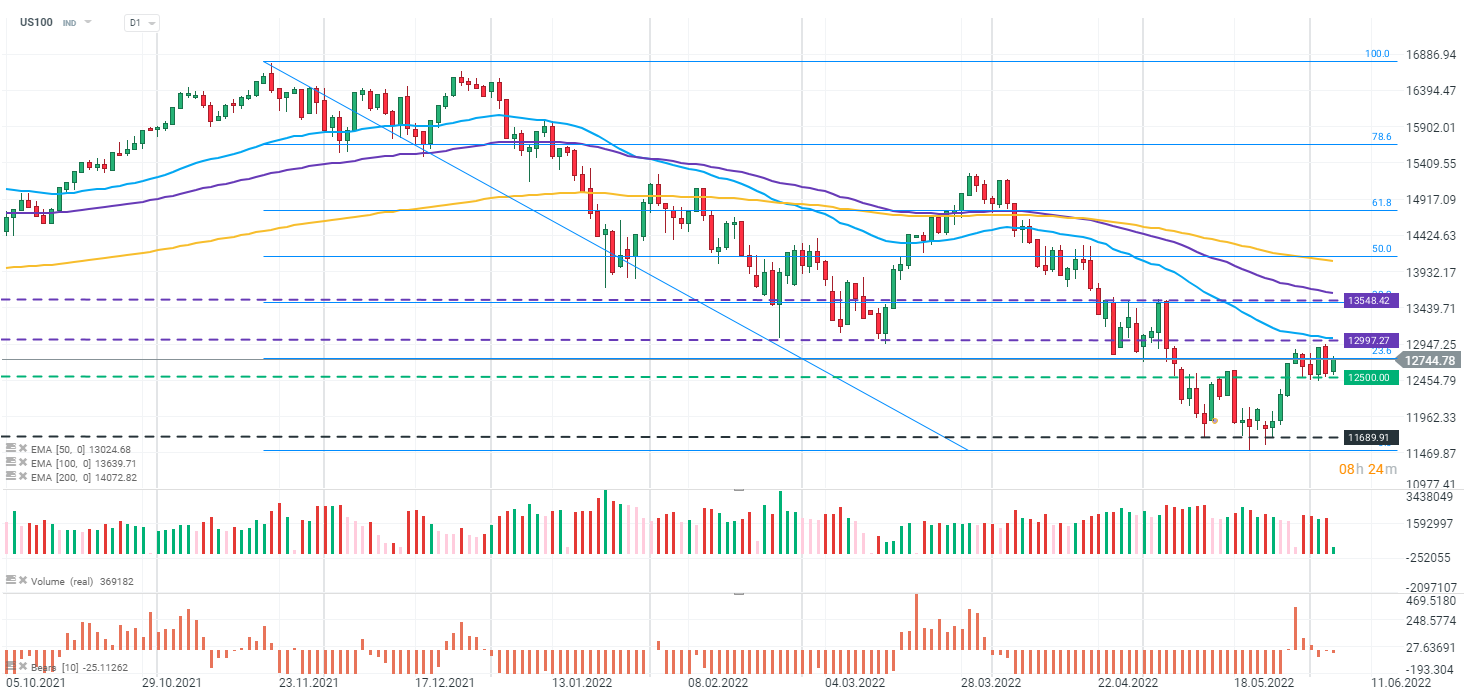
Task: Click the current price 12744.78 tag
Action: [x=1428, y=360]
